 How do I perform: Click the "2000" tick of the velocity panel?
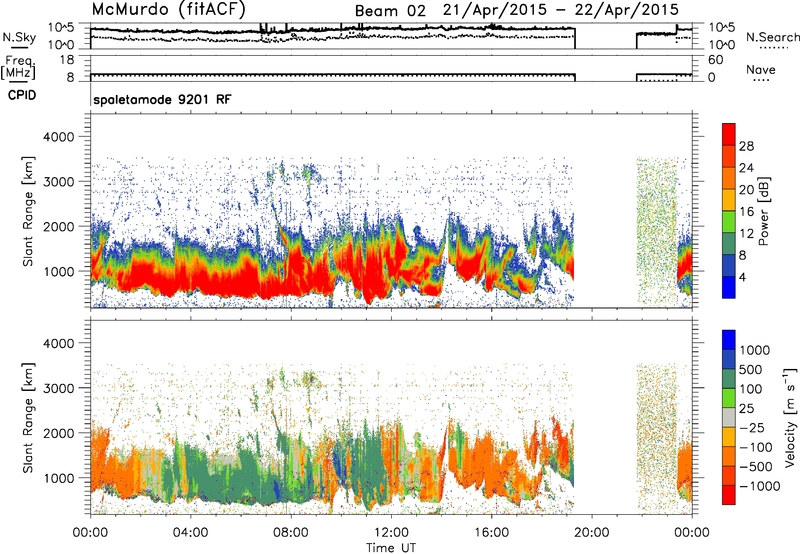click(59, 433)
